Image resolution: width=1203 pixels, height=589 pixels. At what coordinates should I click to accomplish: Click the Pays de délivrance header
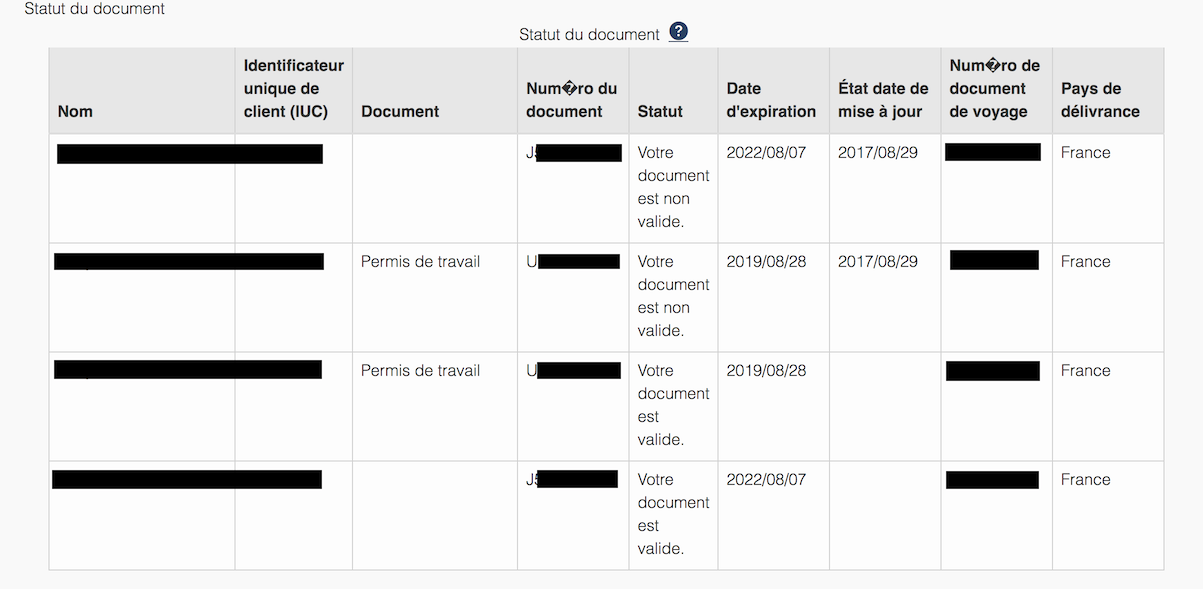pos(1100,100)
